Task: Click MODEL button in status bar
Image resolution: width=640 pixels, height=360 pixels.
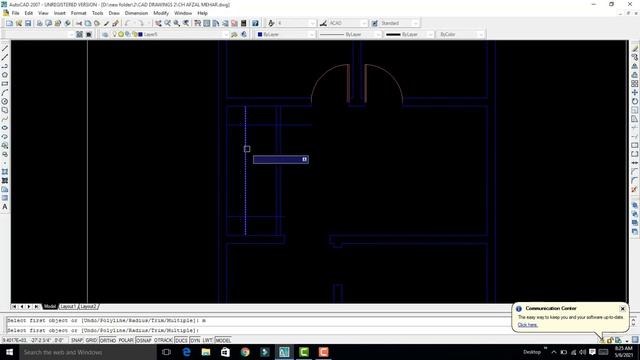Action: click(223, 340)
